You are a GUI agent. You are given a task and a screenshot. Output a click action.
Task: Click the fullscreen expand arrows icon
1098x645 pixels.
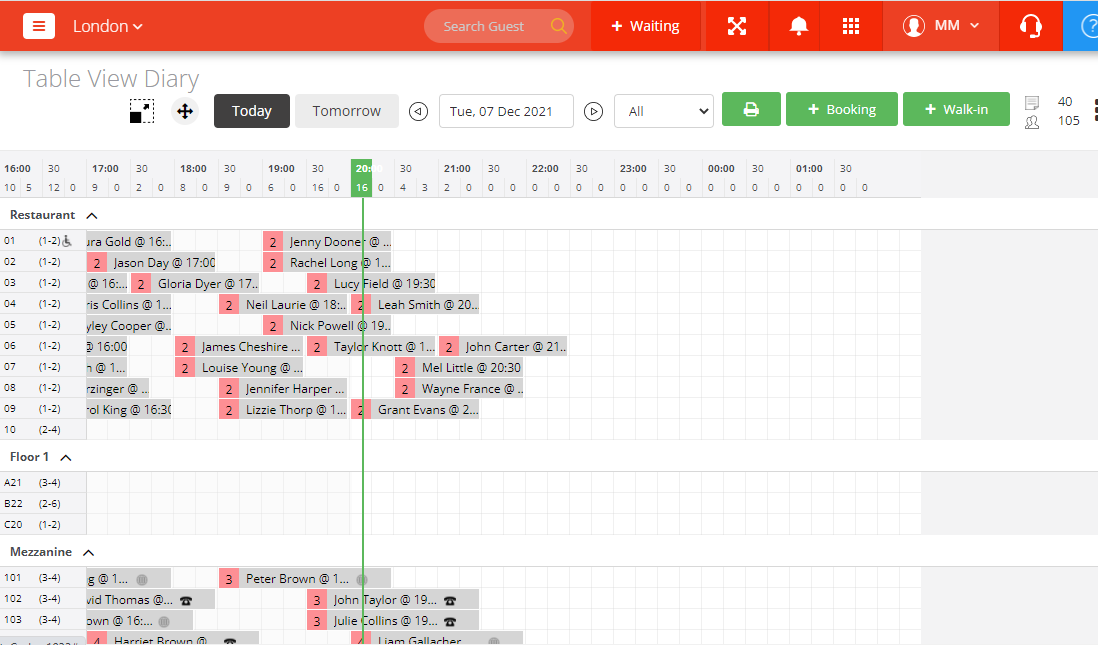tap(737, 26)
